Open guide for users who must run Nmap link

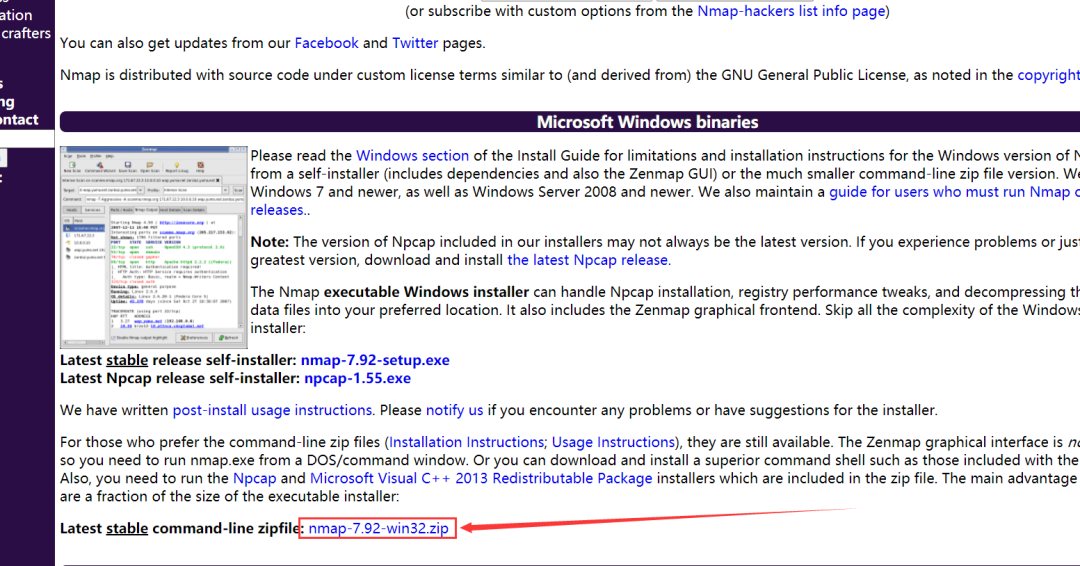954,192
